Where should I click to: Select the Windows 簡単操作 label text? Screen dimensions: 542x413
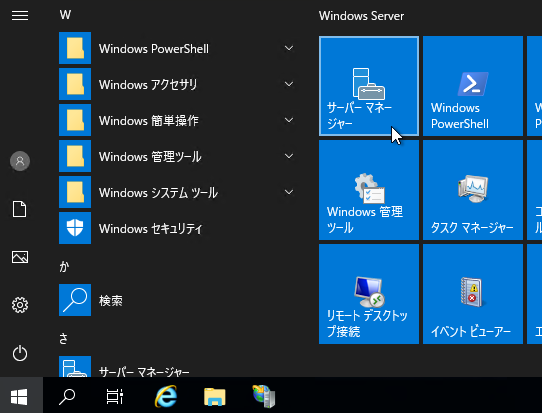[x=149, y=121]
